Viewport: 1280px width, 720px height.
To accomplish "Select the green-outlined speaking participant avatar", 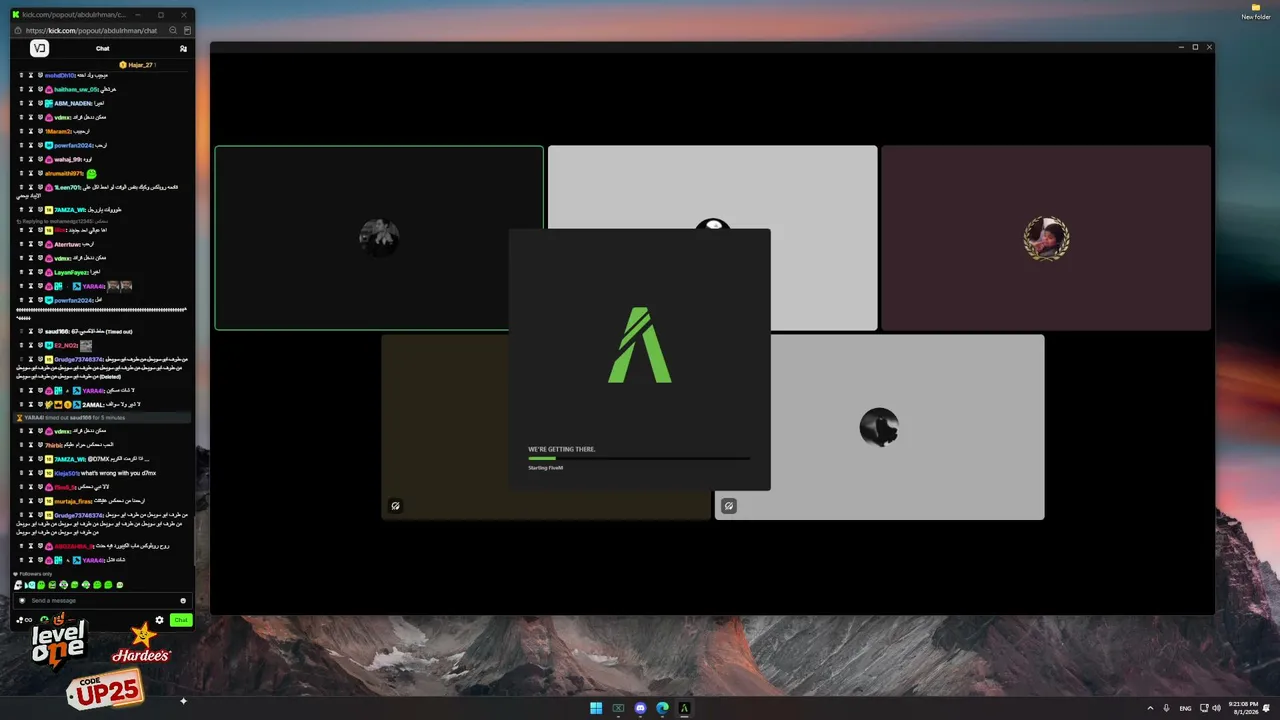I will (x=379, y=238).
